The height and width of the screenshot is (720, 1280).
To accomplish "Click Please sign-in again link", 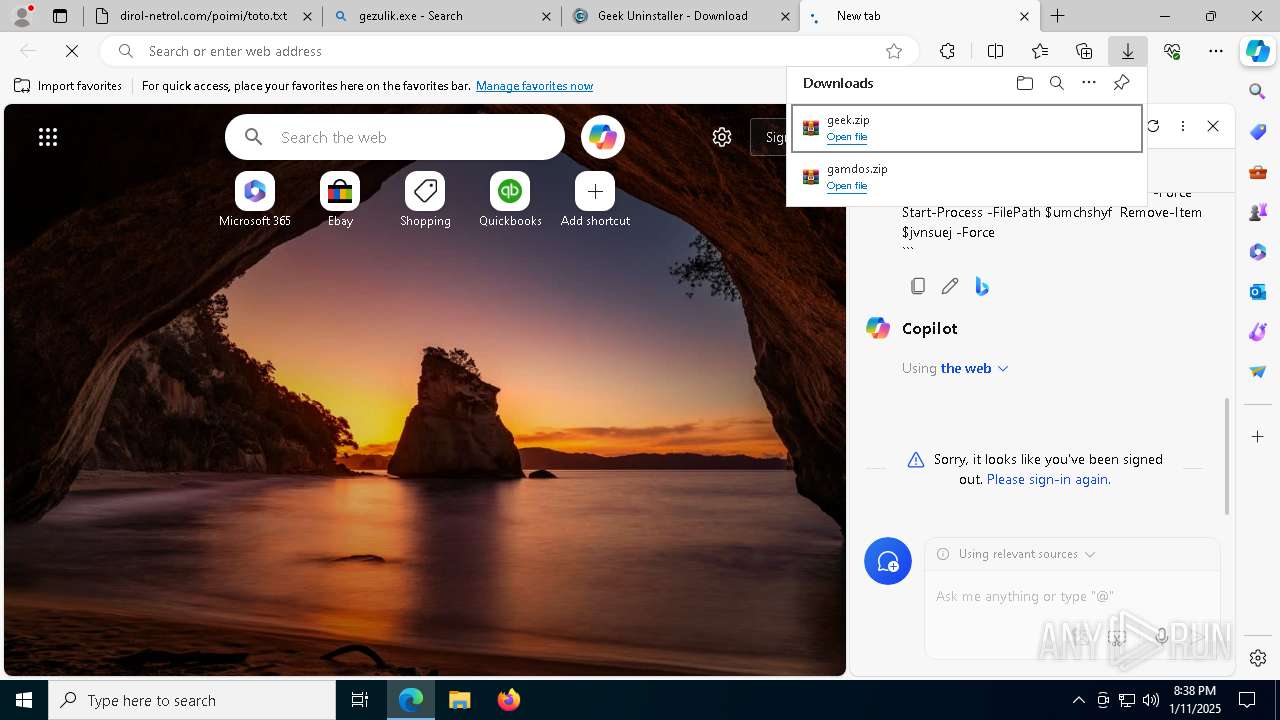I will pyautogui.click(x=1048, y=479).
